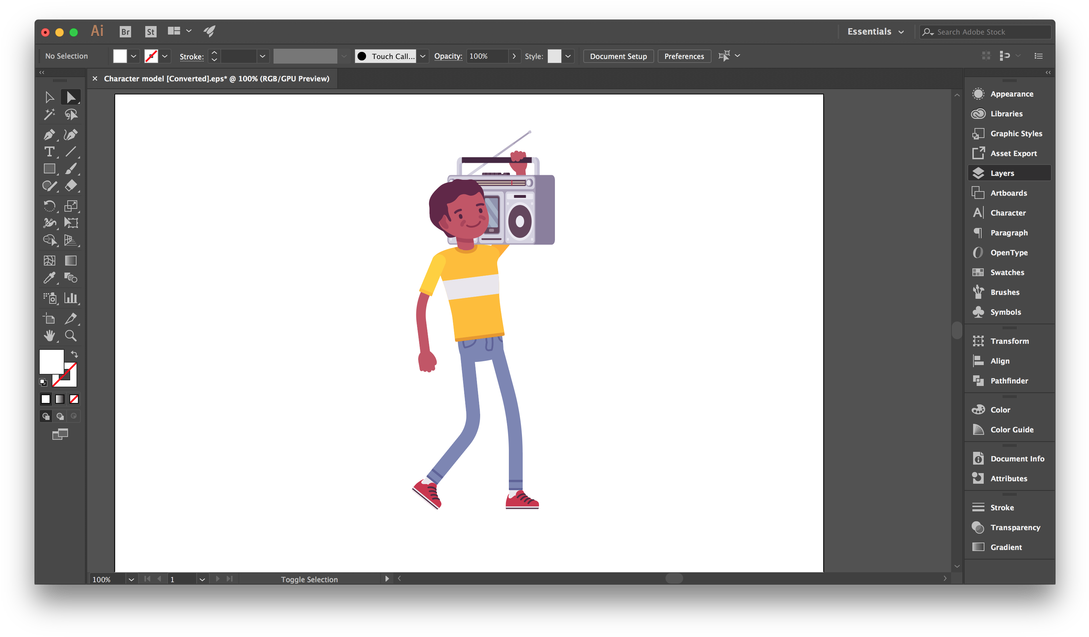
Task: Switch to Gradient mode below swatches
Action: [59, 399]
